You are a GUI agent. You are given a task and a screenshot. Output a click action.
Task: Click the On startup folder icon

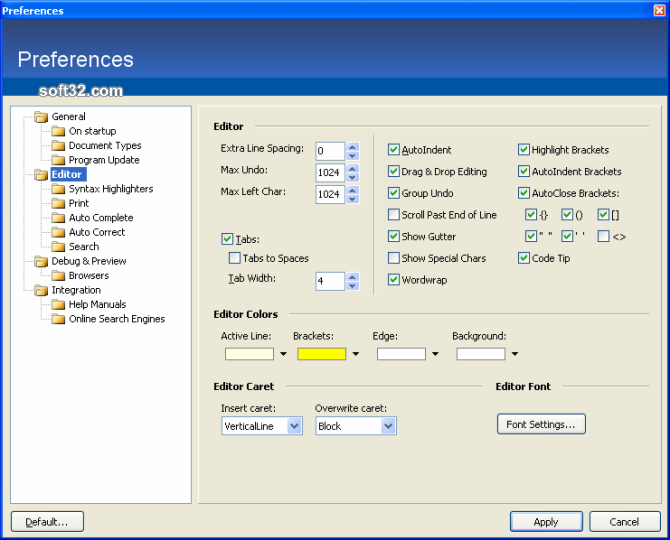click(58, 131)
